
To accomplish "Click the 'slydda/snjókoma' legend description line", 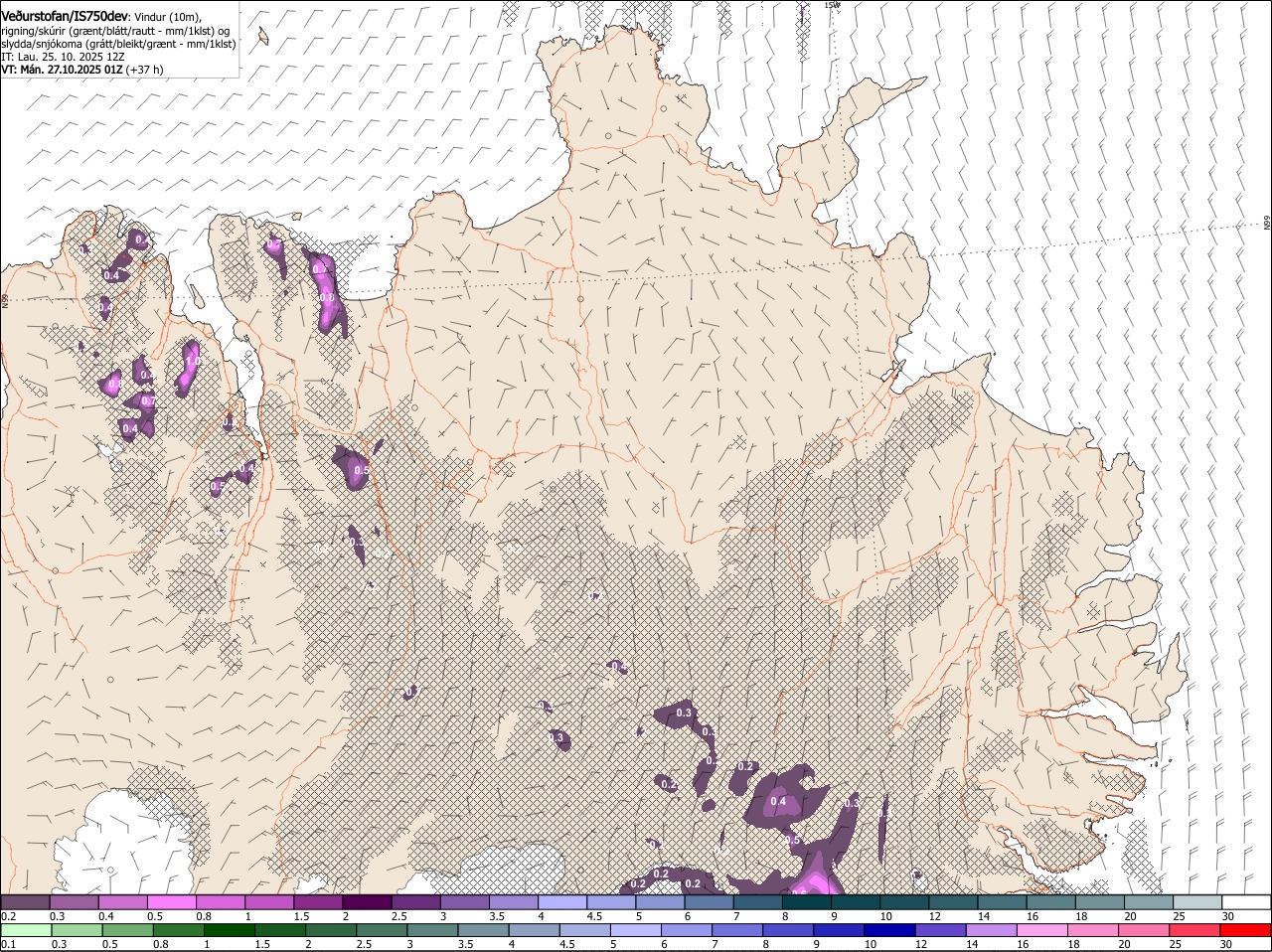I will tap(118, 44).
